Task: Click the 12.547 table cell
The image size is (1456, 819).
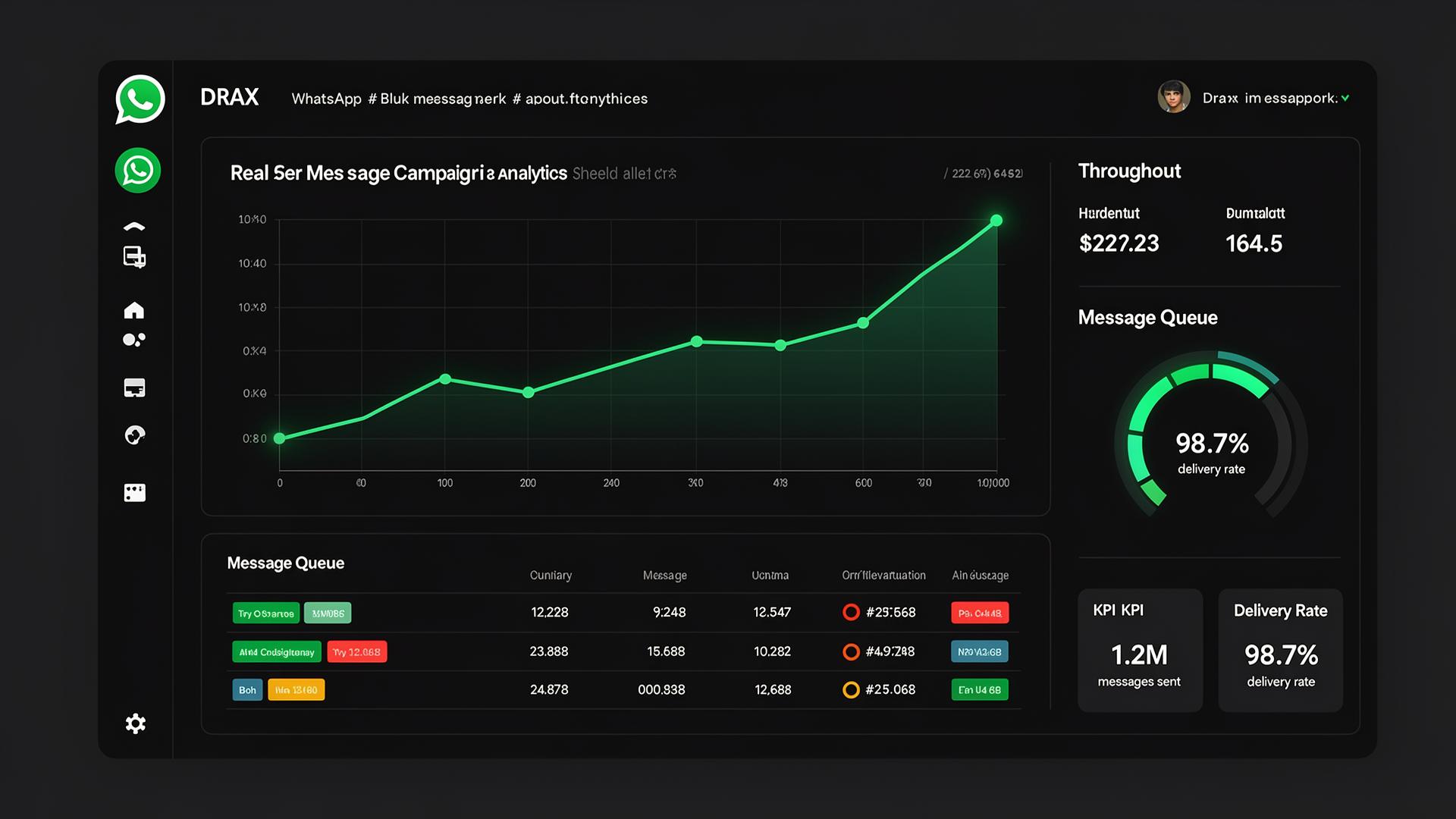Action: coord(772,612)
